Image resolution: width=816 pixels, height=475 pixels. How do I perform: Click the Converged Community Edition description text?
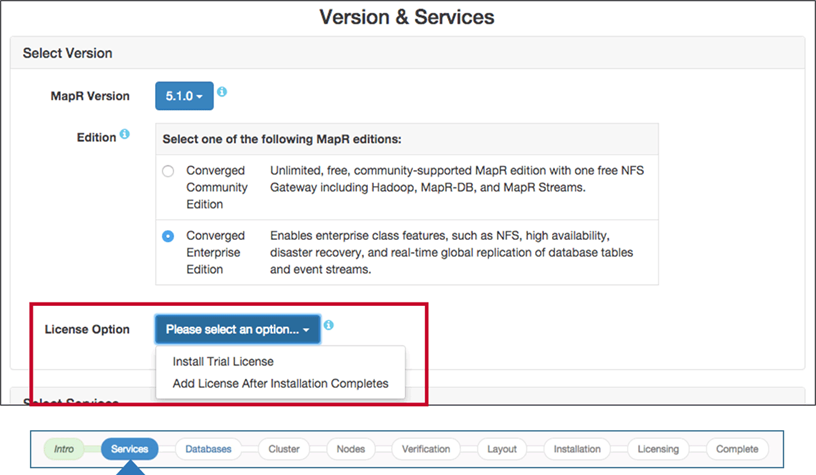456,179
